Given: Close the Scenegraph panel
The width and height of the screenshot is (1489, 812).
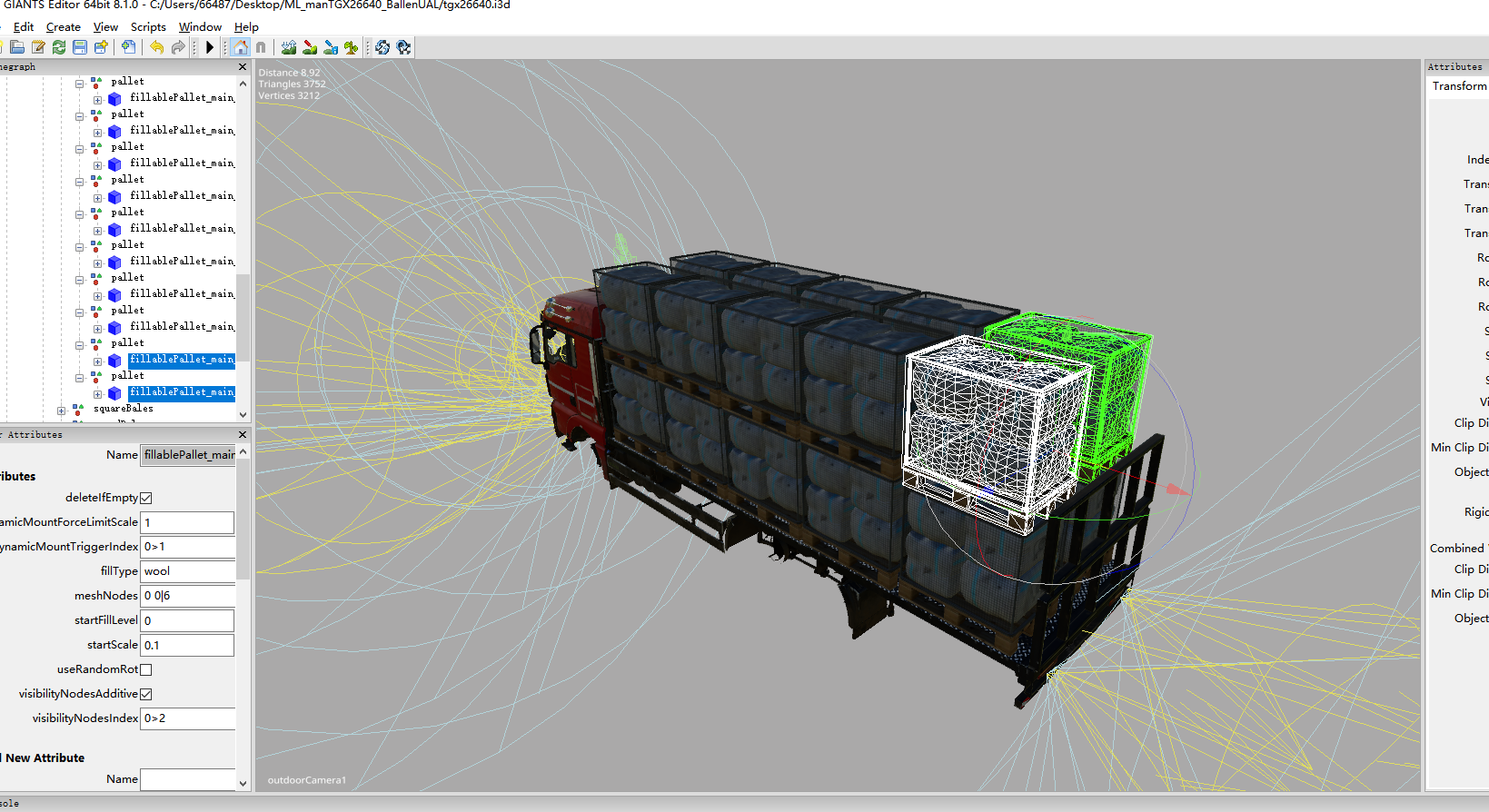Looking at the screenshot, I should (243, 67).
